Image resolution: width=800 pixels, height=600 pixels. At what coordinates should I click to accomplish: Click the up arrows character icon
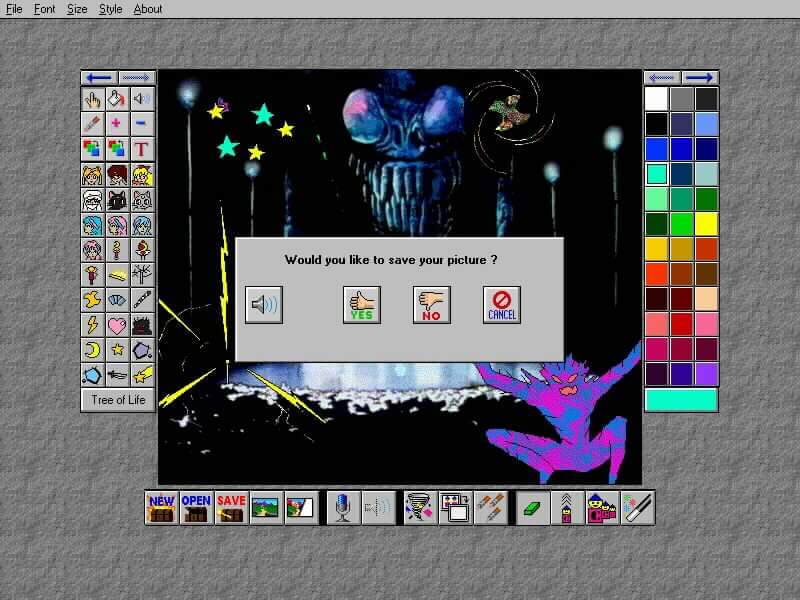pyautogui.click(x=567, y=508)
